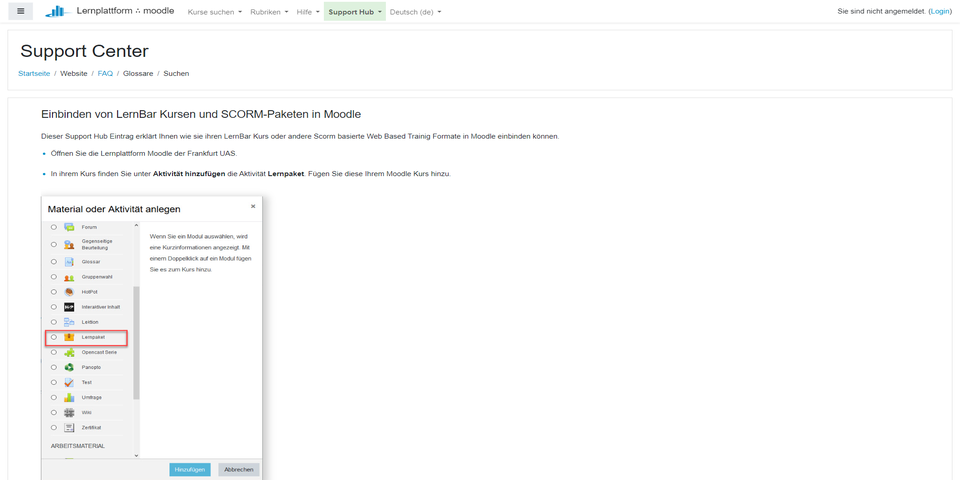Click the Login link
The width and height of the screenshot is (960, 480).
tap(940, 12)
